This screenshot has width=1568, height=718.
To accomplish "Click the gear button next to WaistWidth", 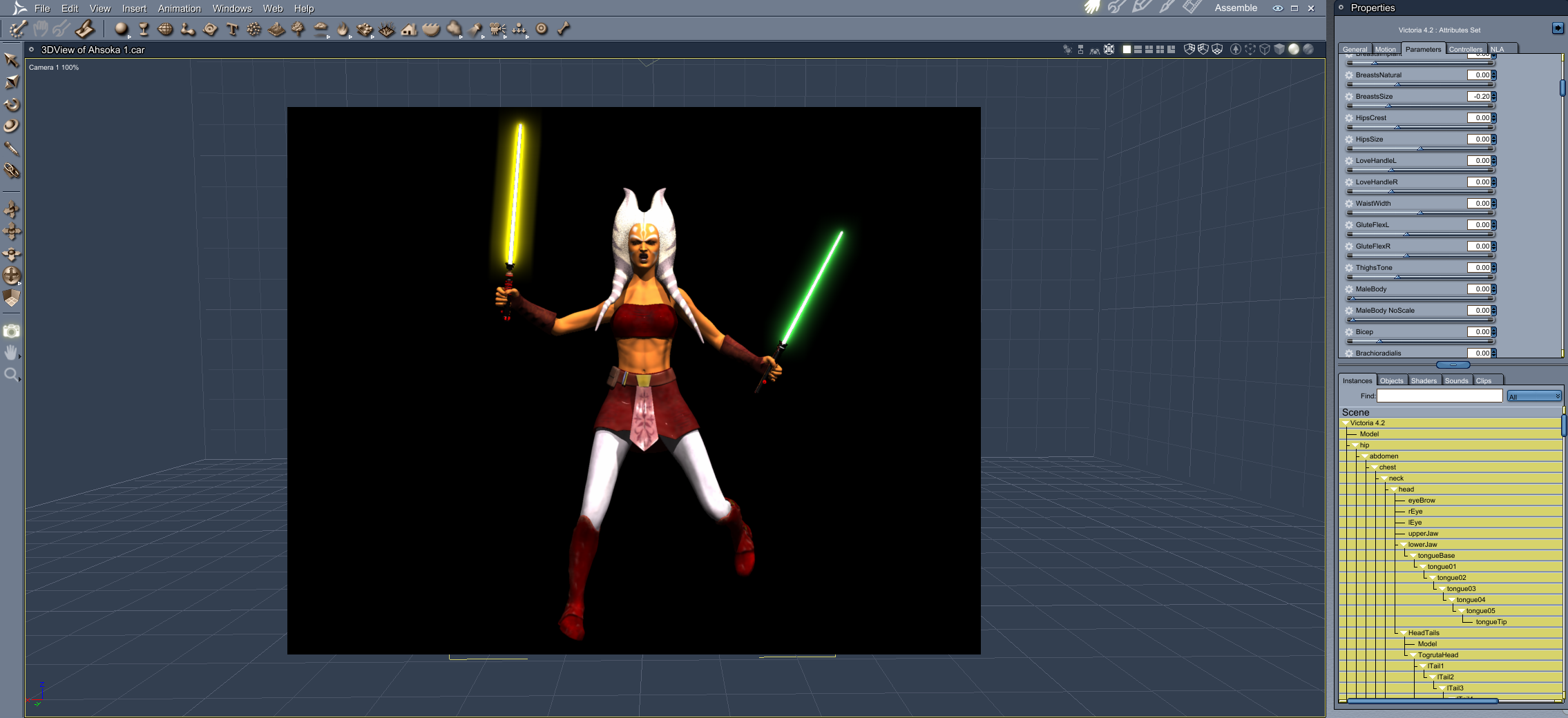I will pos(1349,204).
